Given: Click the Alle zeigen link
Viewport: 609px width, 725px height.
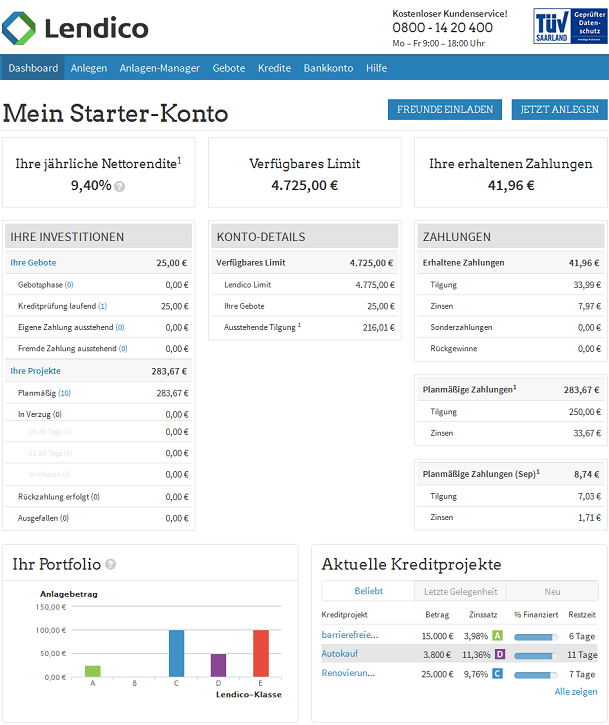Looking at the screenshot, I should (x=576, y=692).
